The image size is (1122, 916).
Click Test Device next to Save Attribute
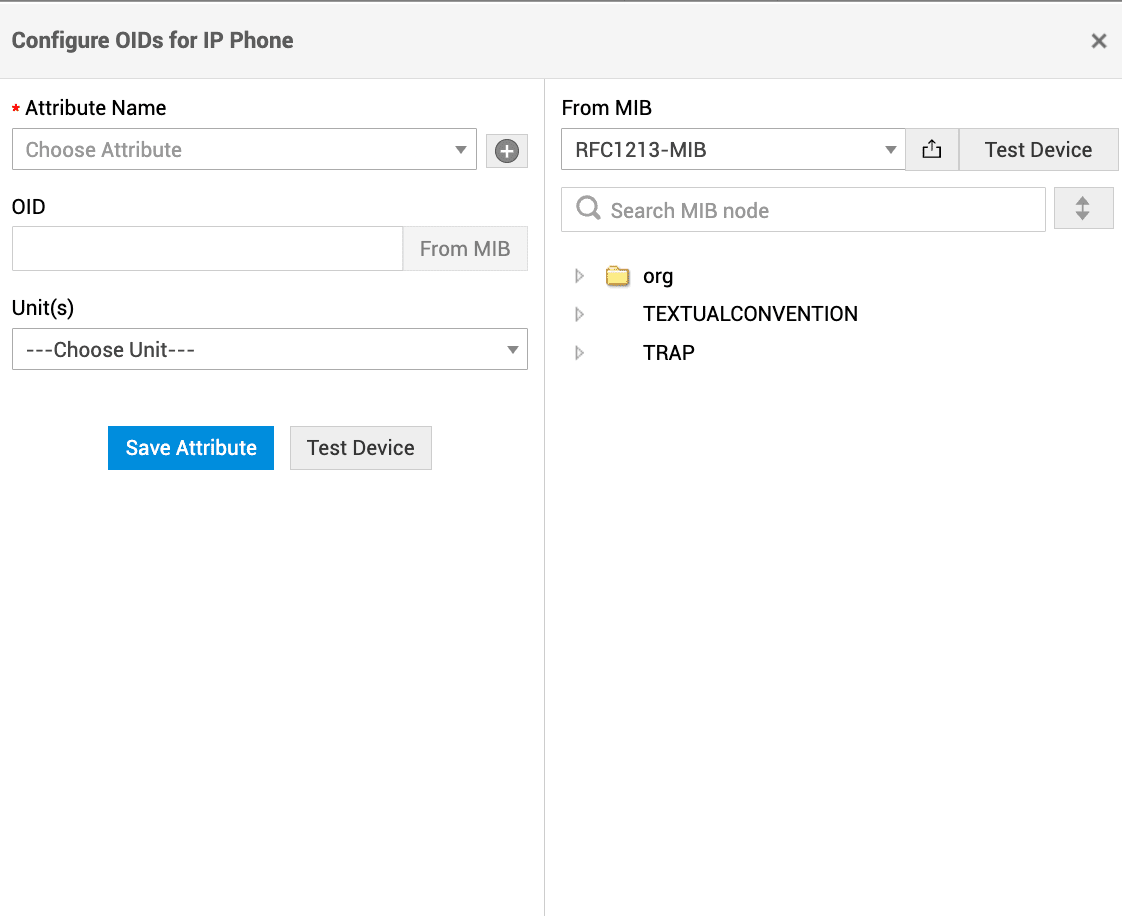tap(360, 448)
